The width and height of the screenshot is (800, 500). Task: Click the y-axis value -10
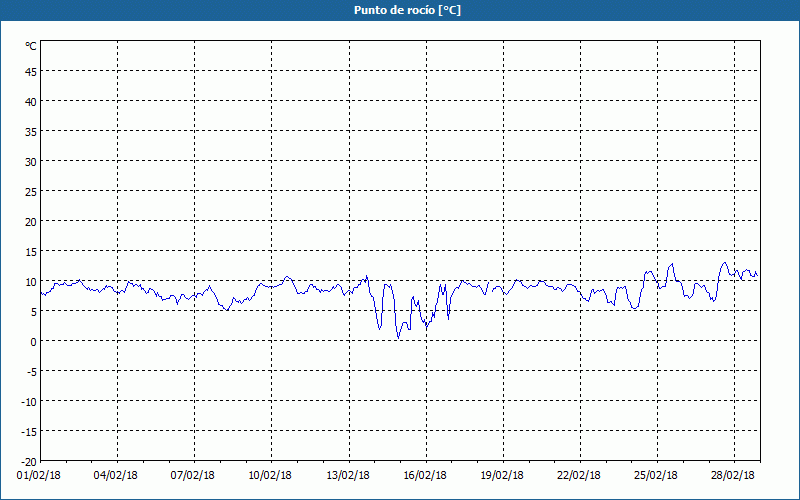(29, 402)
